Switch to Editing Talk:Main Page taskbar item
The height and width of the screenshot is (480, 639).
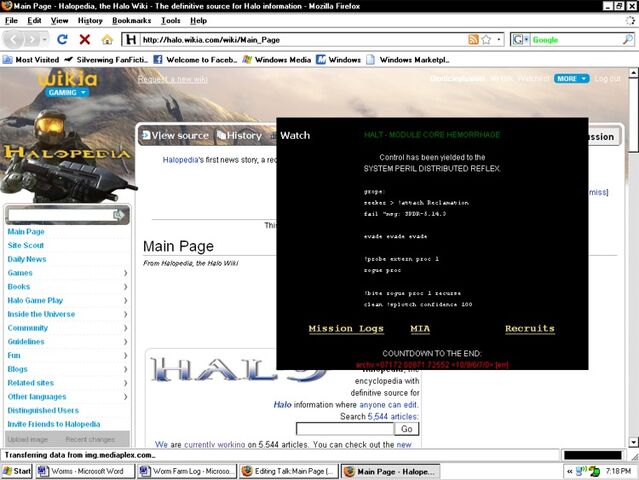[289, 471]
